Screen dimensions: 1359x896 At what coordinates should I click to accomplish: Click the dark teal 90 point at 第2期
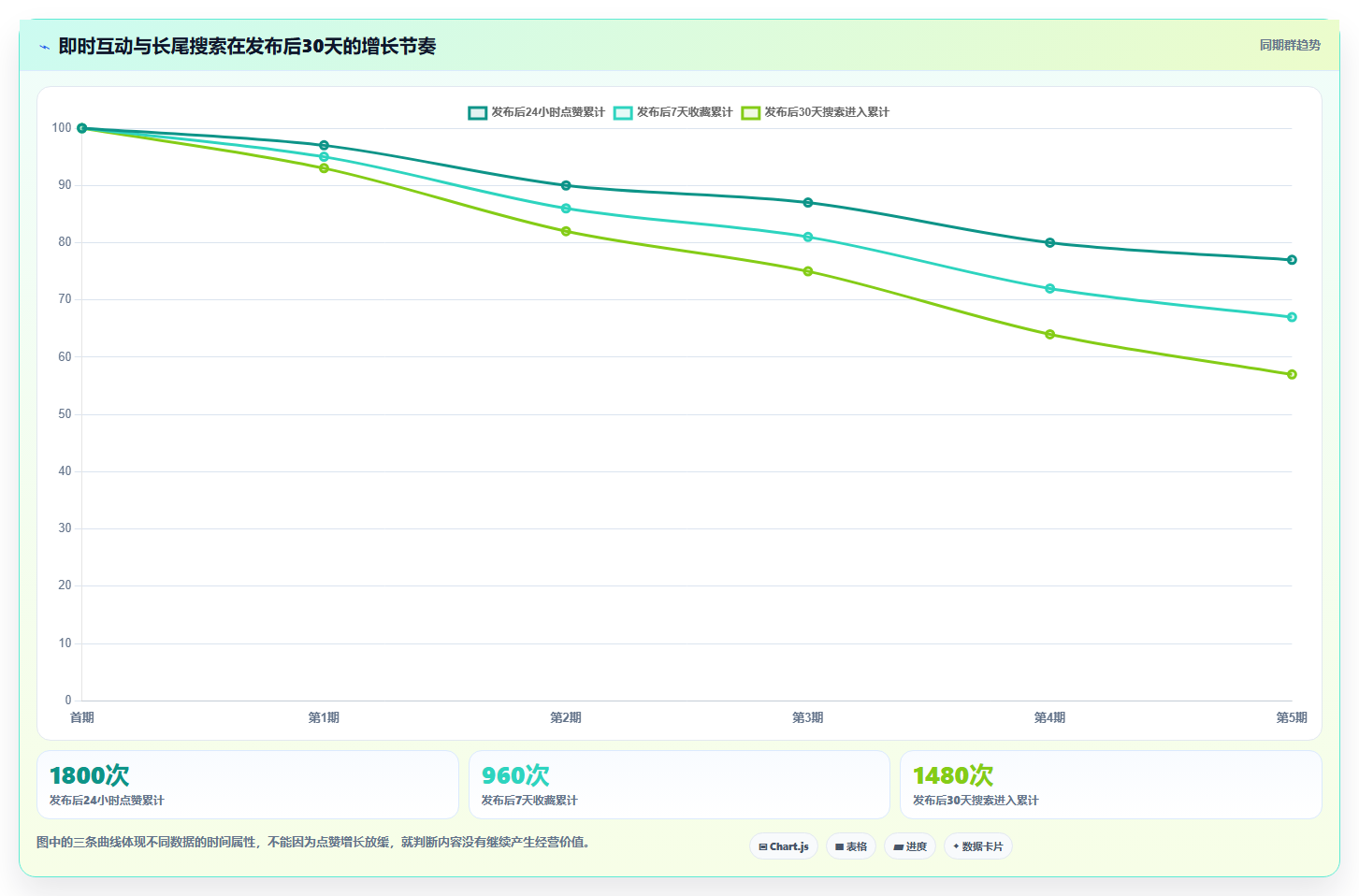[x=566, y=185]
